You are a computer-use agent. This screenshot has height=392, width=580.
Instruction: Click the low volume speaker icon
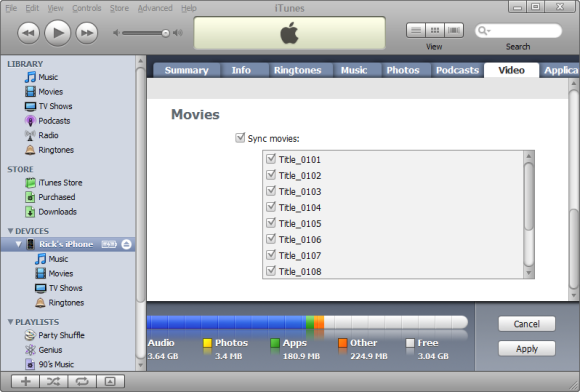tap(116, 33)
